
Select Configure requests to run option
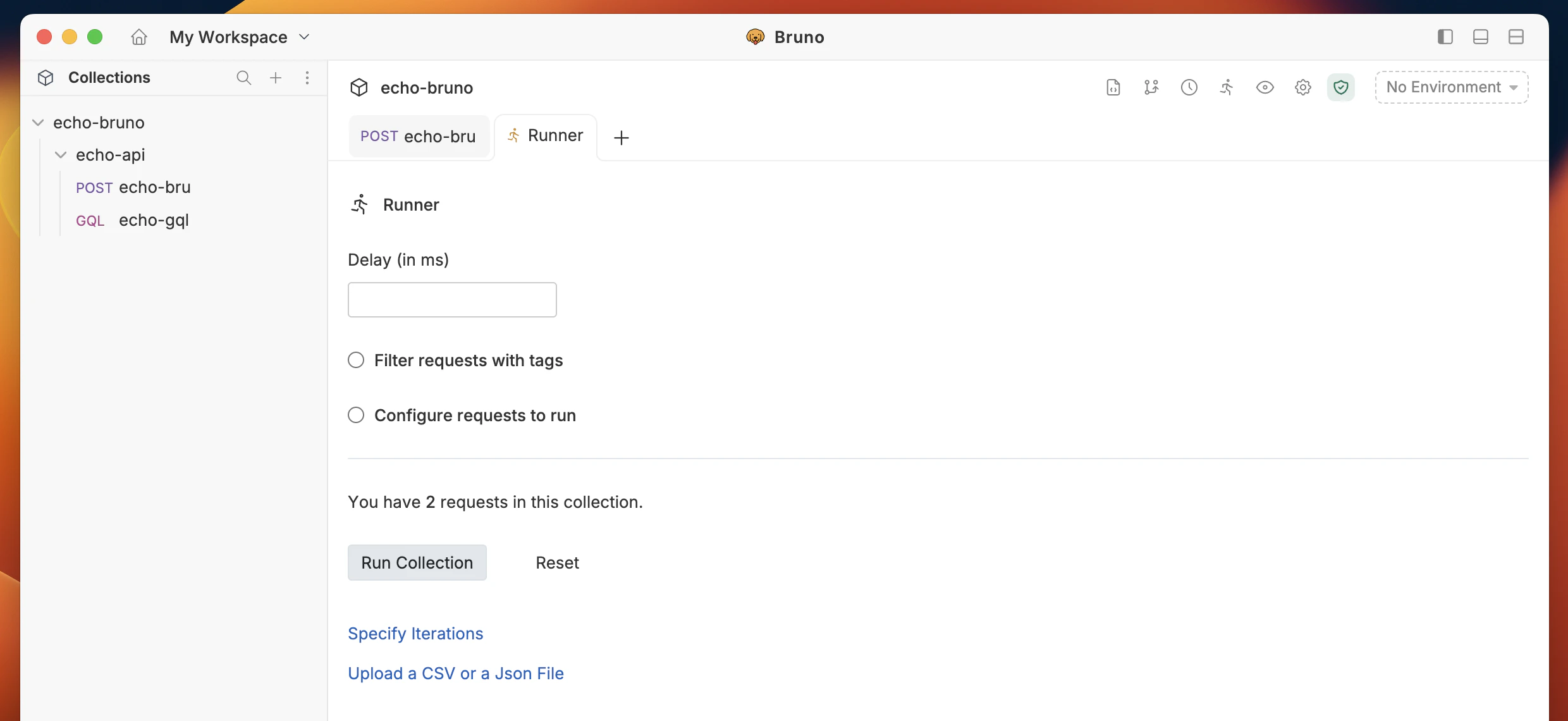click(x=356, y=416)
